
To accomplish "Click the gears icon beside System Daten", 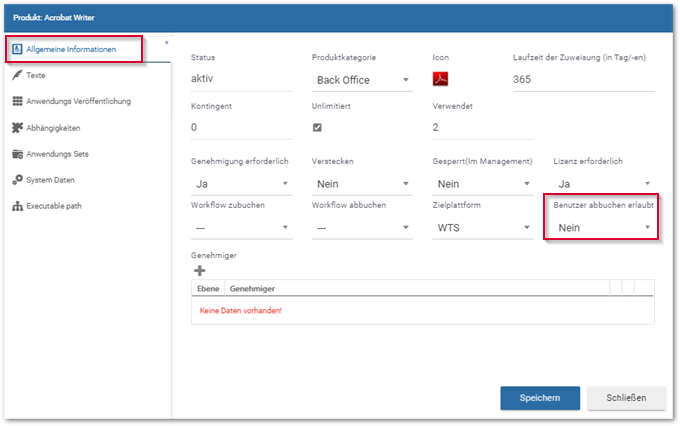I will [17, 180].
